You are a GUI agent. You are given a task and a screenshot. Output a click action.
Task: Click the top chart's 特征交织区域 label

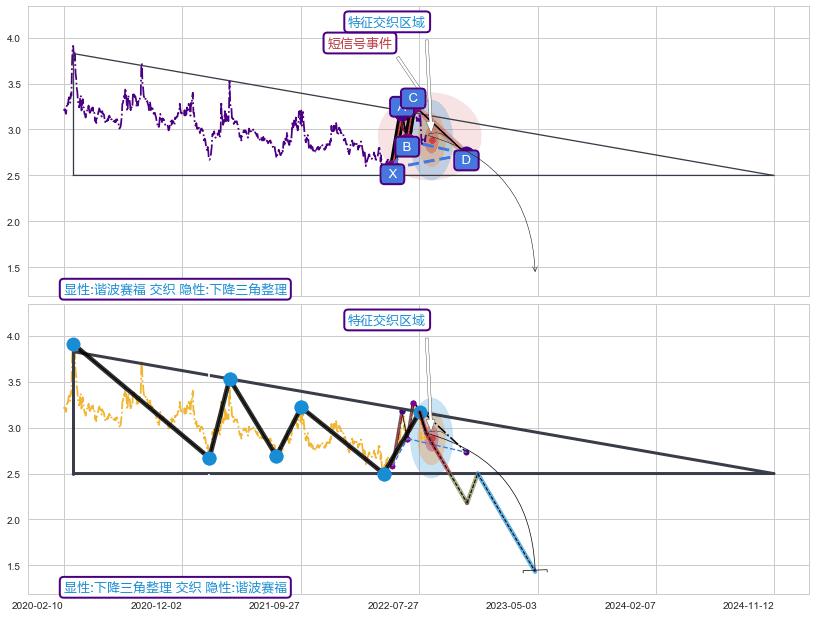pyautogui.click(x=386, y=22)
